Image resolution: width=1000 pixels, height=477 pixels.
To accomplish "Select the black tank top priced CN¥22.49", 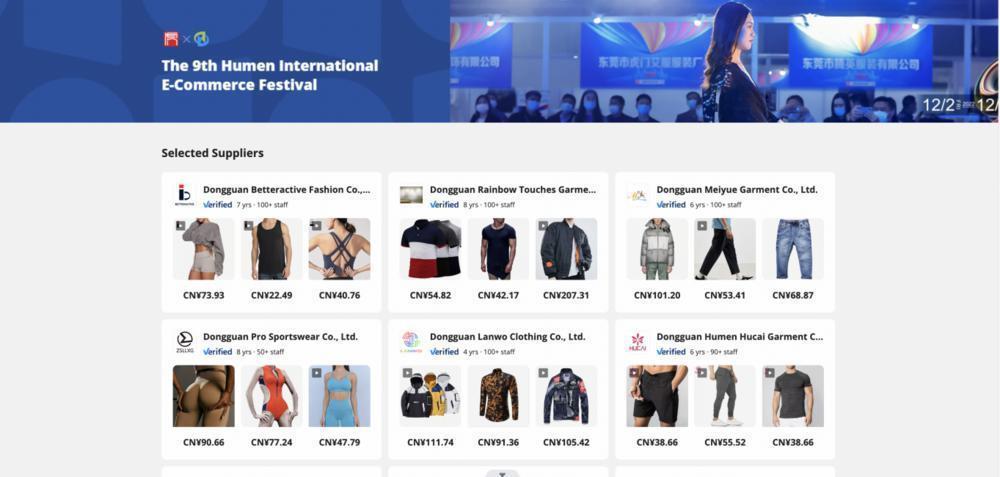I will pos(272,249).
